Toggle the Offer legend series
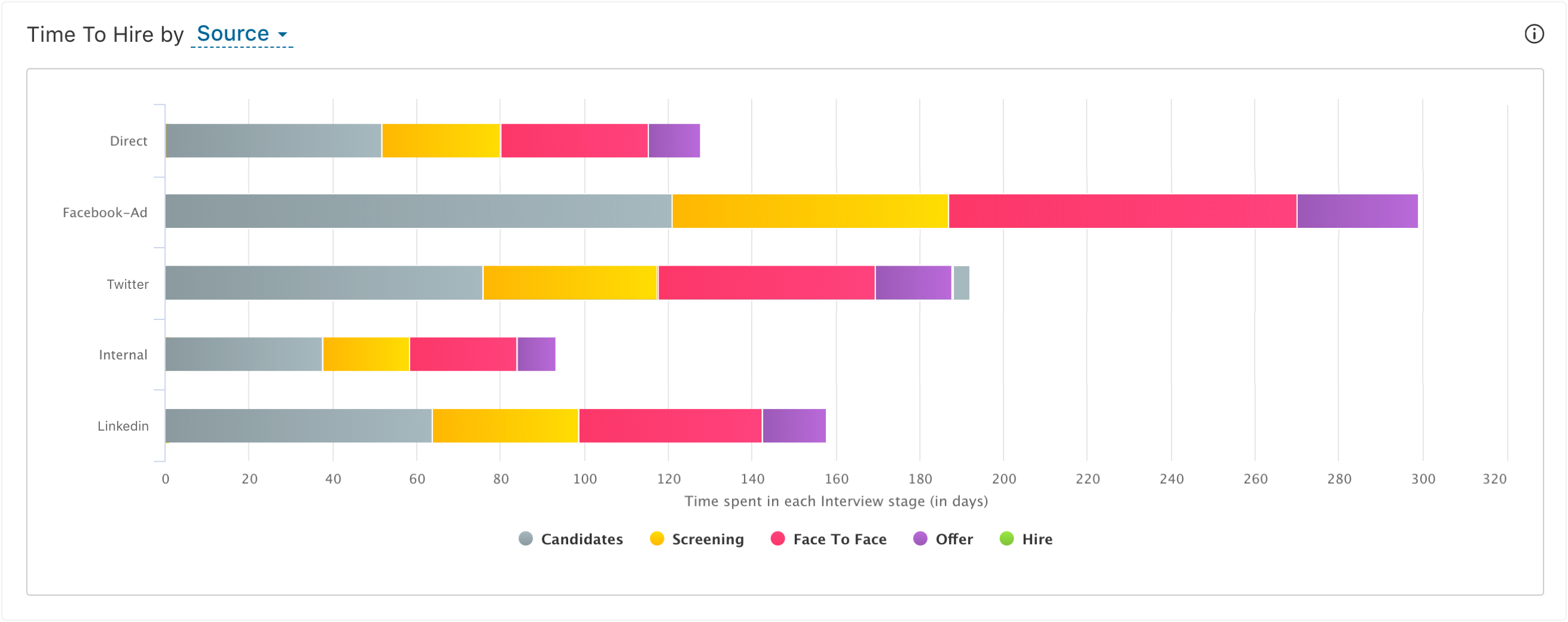Viewport: 1568px width, 622px height. [x=942, y=539]
